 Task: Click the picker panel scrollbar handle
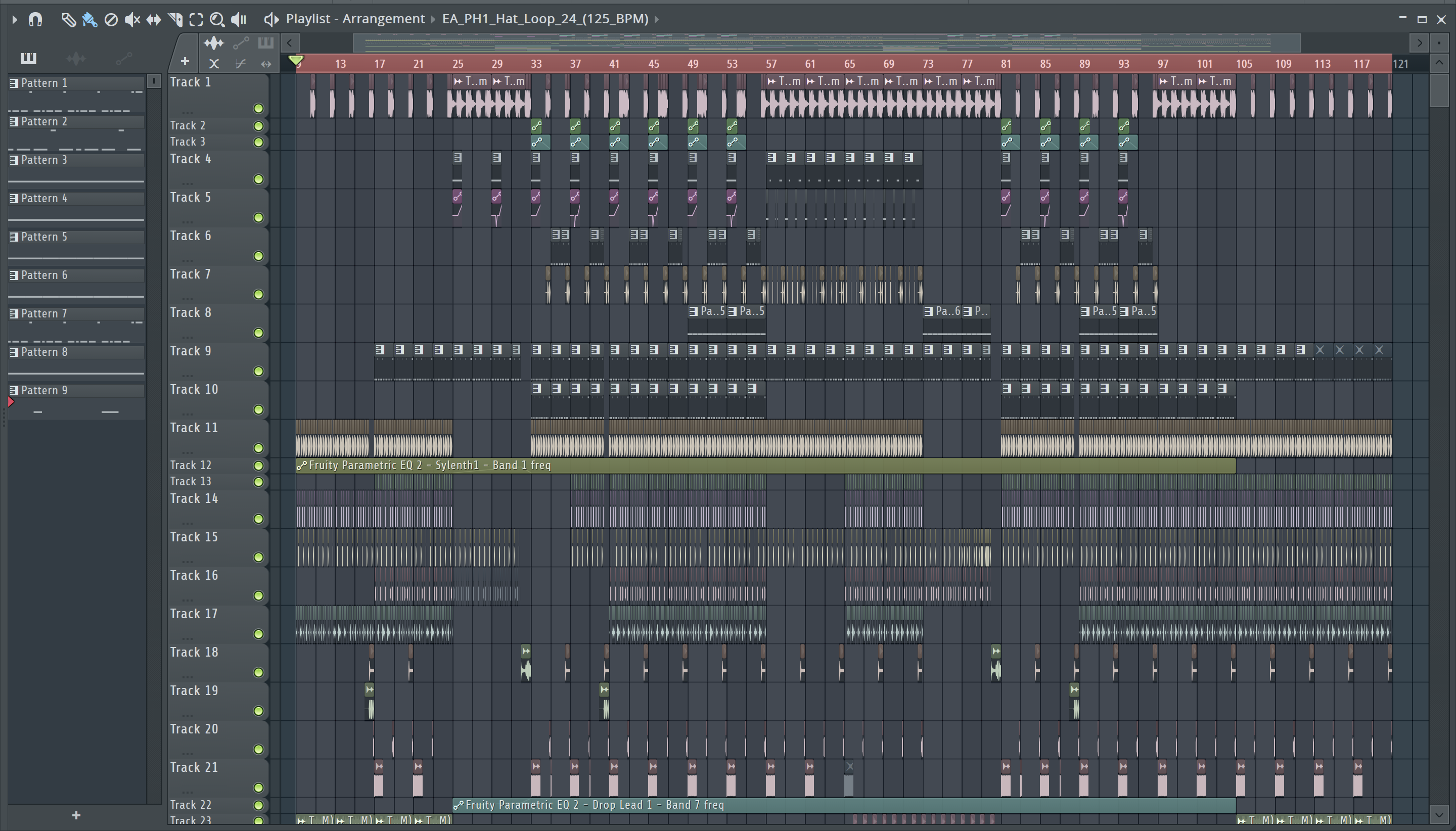pyautogui.click(x=154, y=81)
